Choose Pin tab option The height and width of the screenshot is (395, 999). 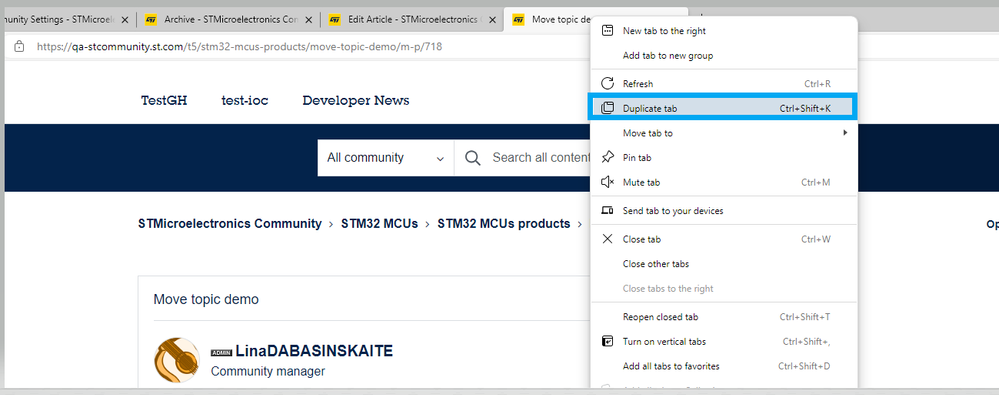[x=724, y=157]
